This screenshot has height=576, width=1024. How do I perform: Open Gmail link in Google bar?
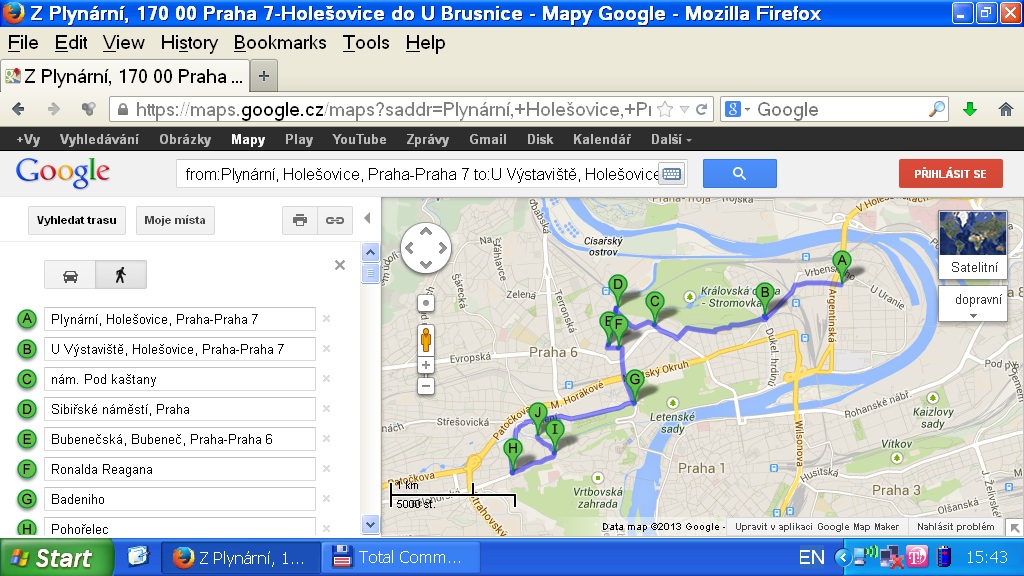pos(488,139)
